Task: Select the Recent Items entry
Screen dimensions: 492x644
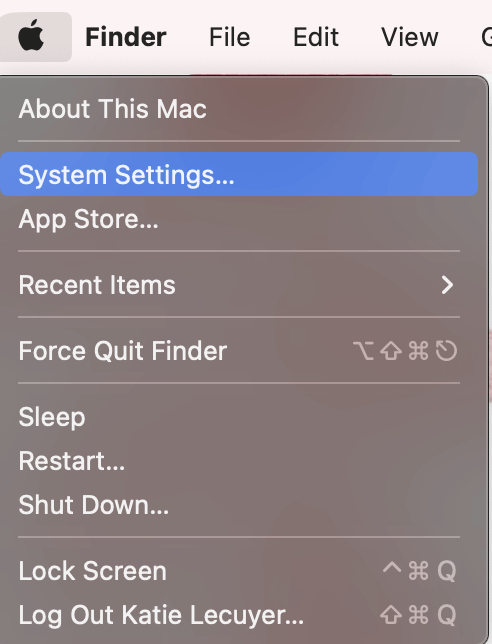Action: click(239, 285)
